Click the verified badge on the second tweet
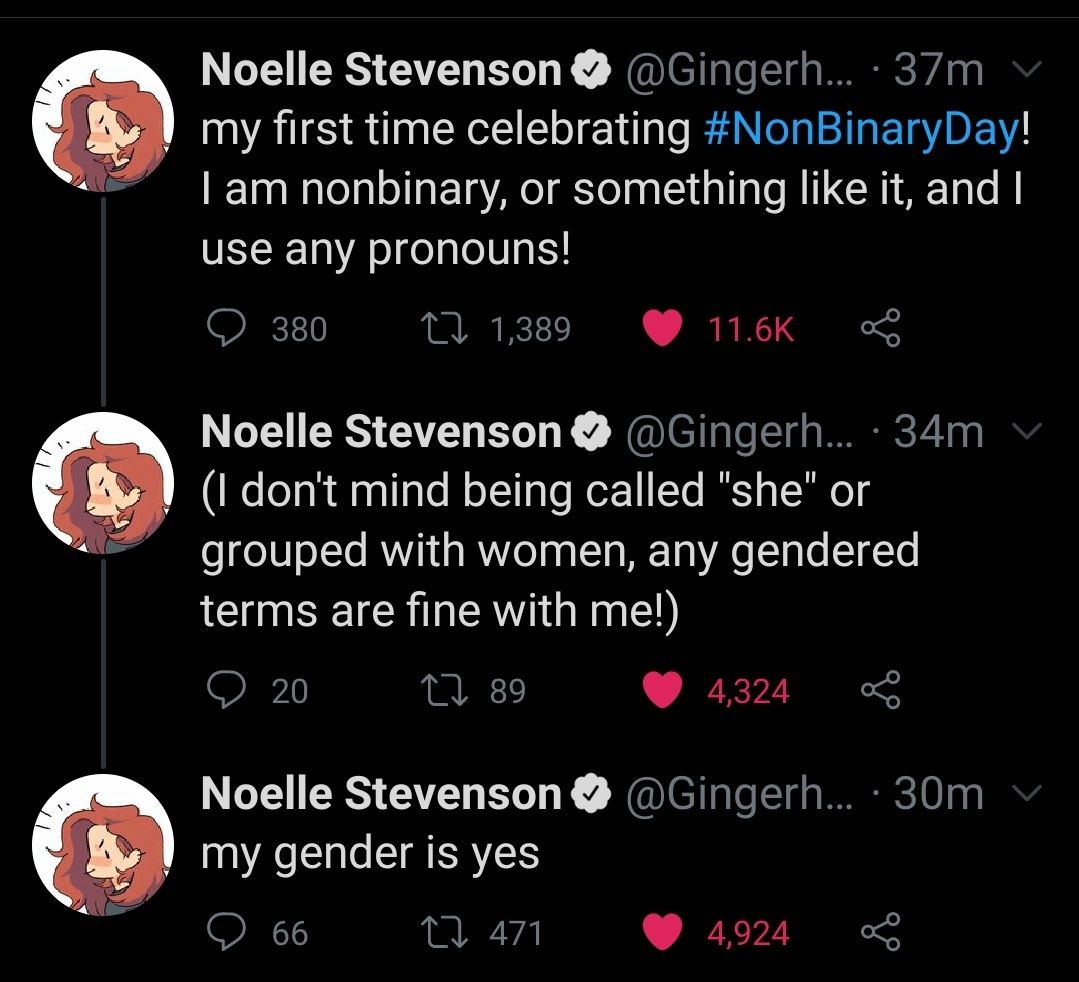This screenshot has height=982, width=1079. pos(590,431)
